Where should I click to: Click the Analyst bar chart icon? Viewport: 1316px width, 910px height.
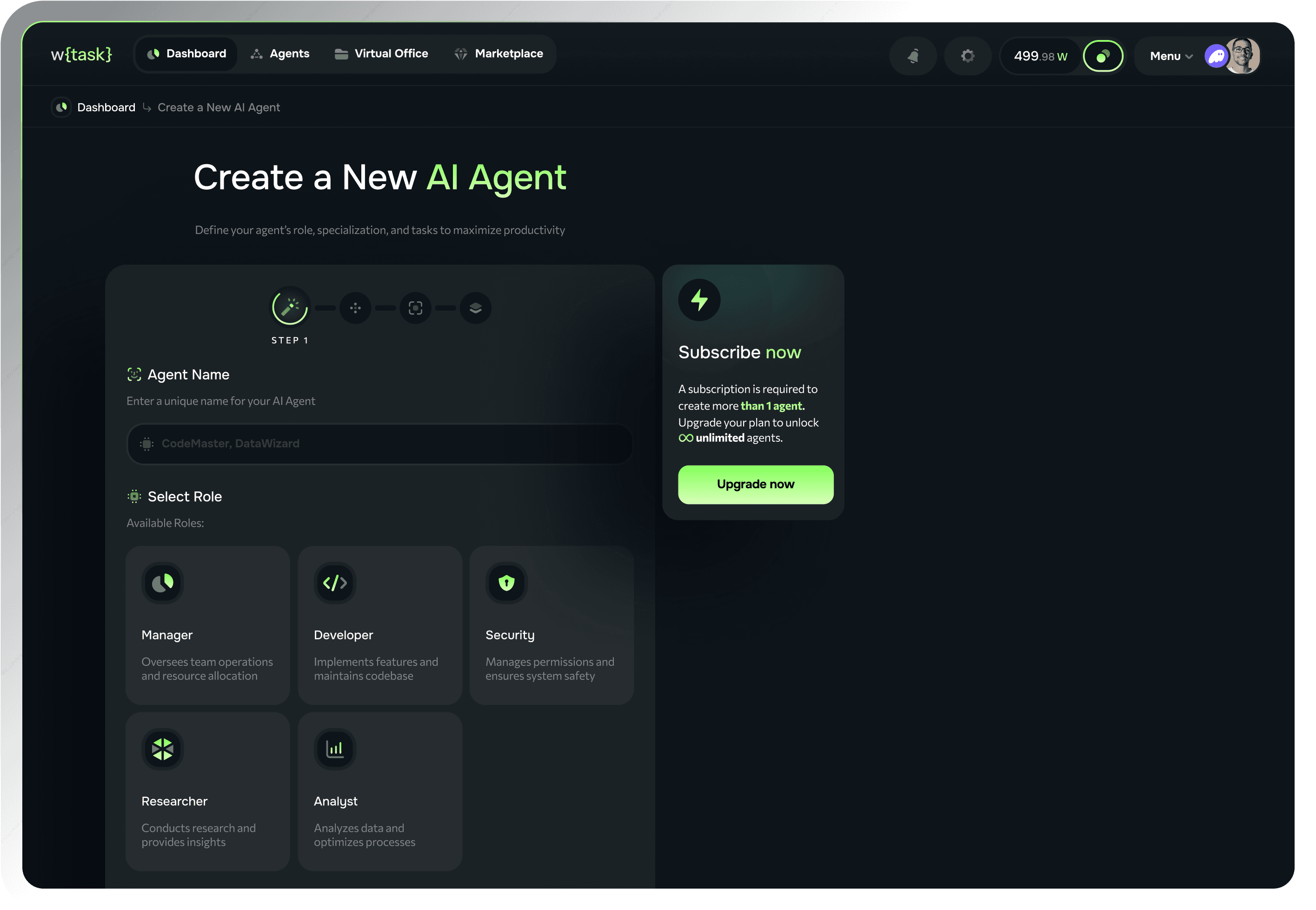click(335, 749)
